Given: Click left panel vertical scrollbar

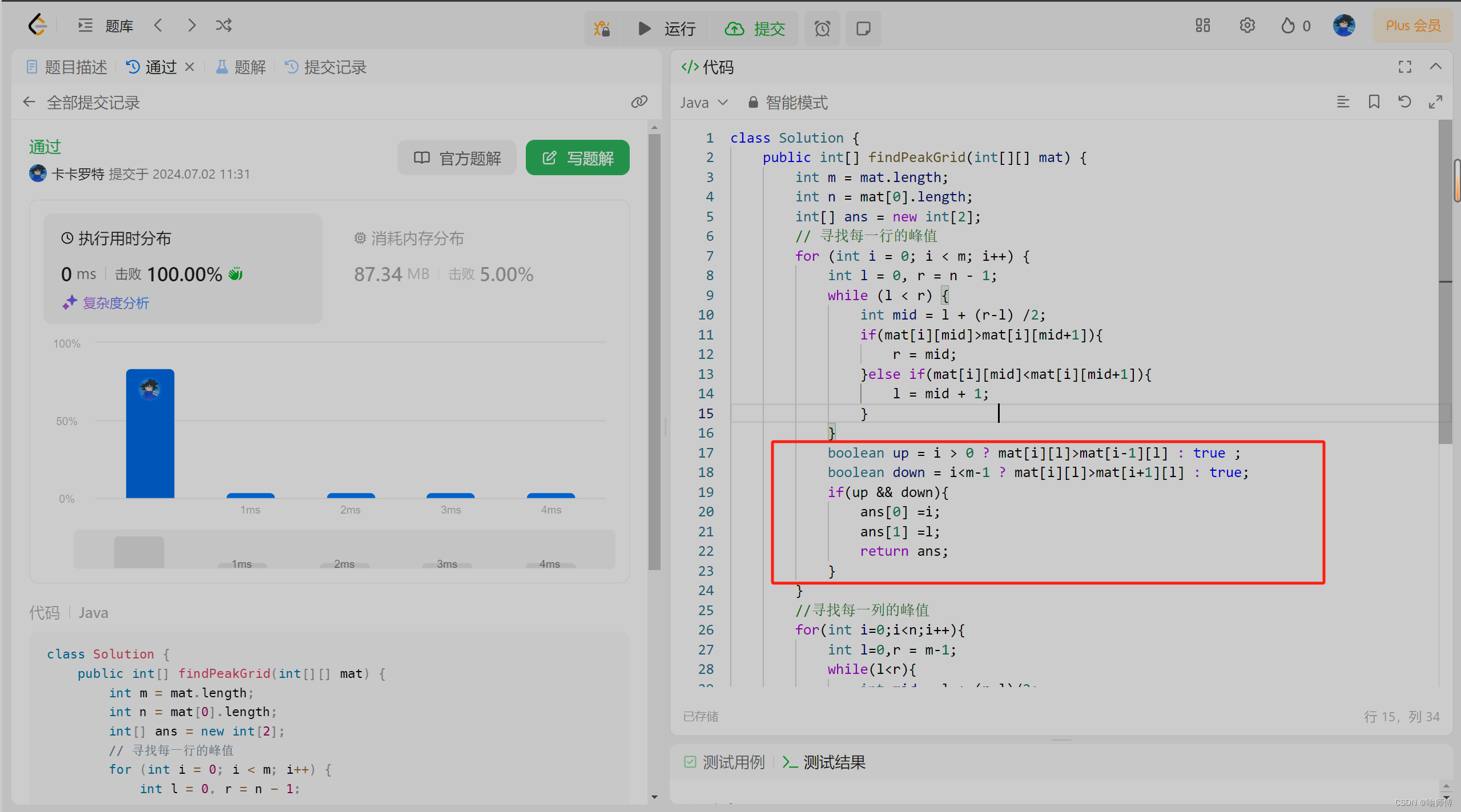Looking at the screenshot, I should pos(654,351).
